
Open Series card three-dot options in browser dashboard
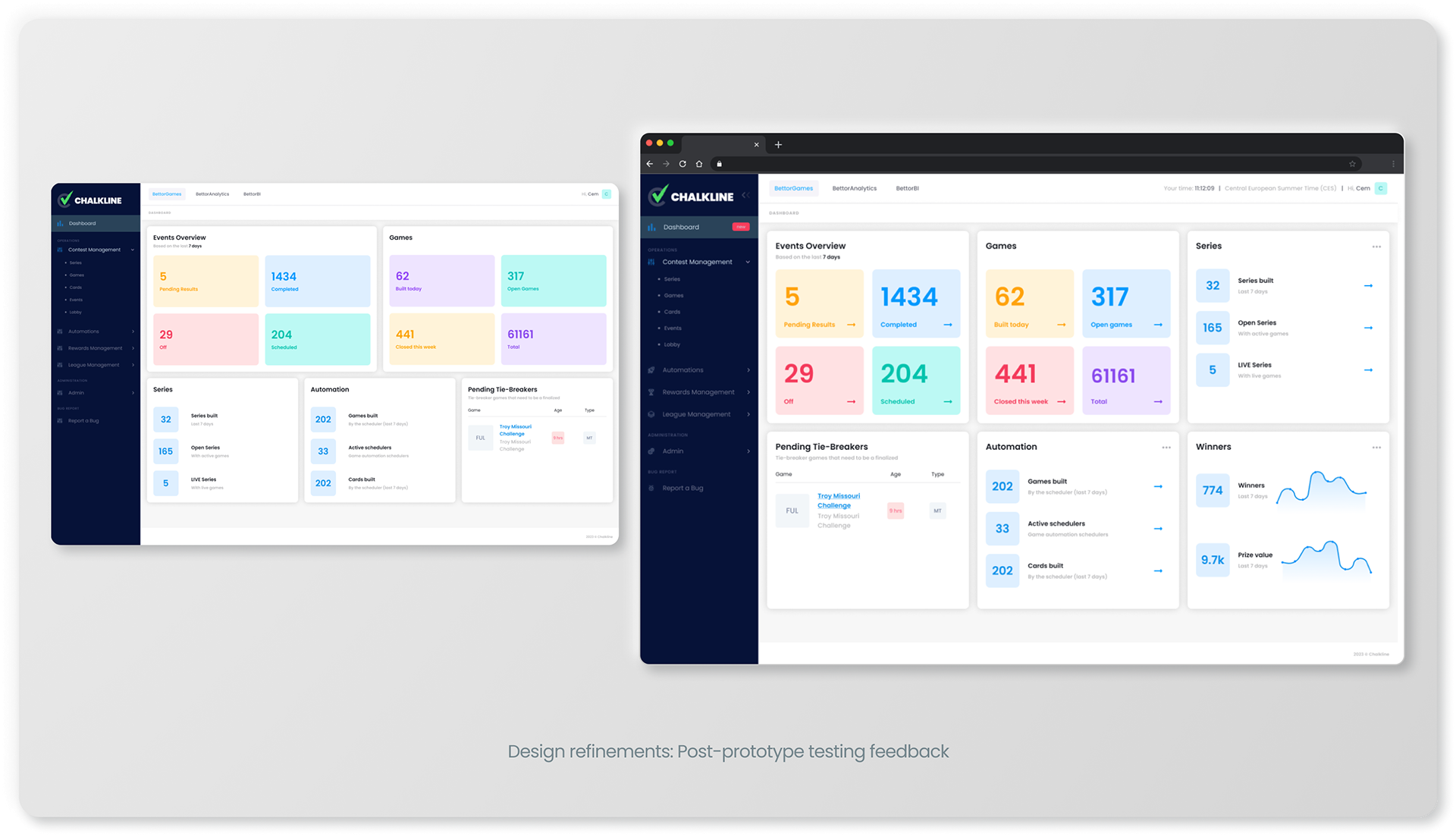pos(1376,247)
